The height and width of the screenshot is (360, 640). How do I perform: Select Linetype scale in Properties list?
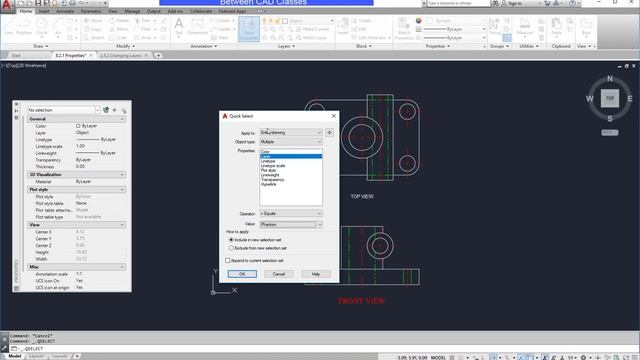(273, 166)
